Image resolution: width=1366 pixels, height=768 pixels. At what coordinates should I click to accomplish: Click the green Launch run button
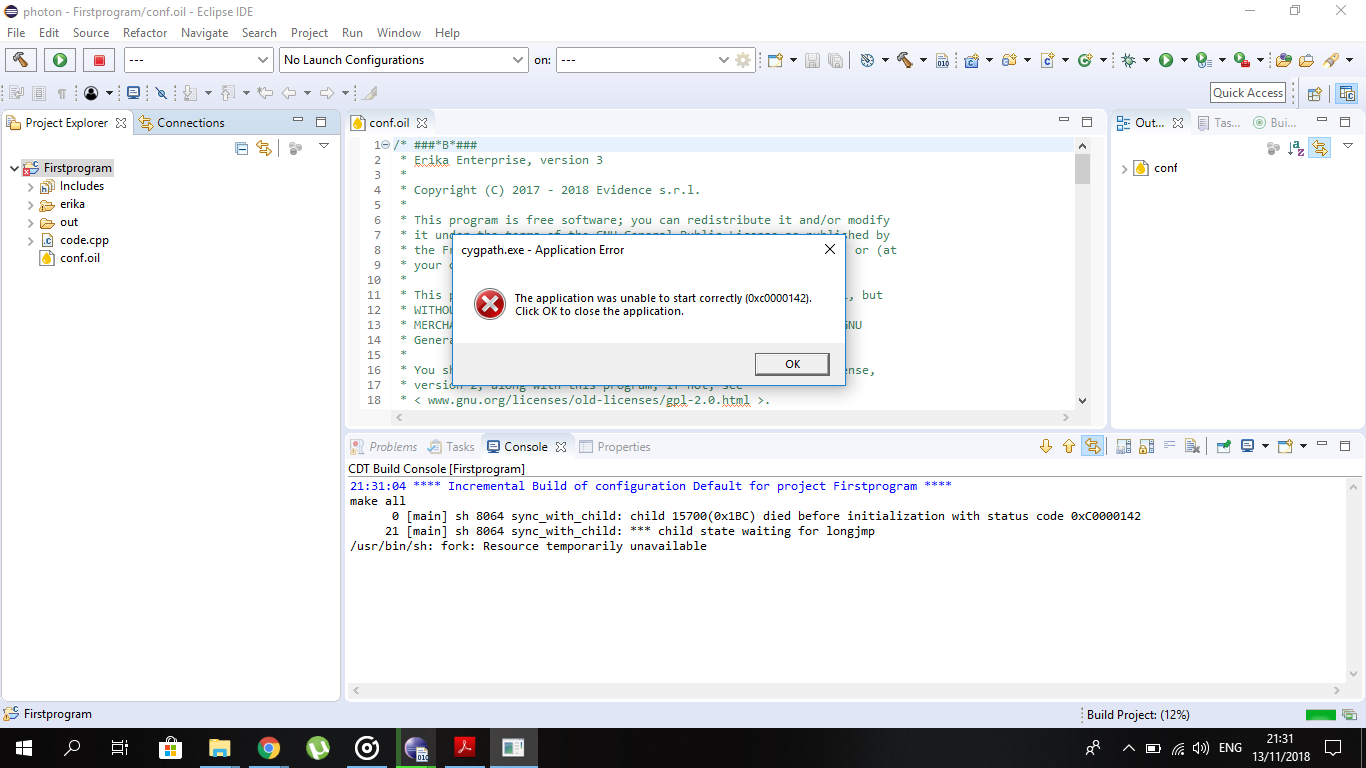click(60, 60)
